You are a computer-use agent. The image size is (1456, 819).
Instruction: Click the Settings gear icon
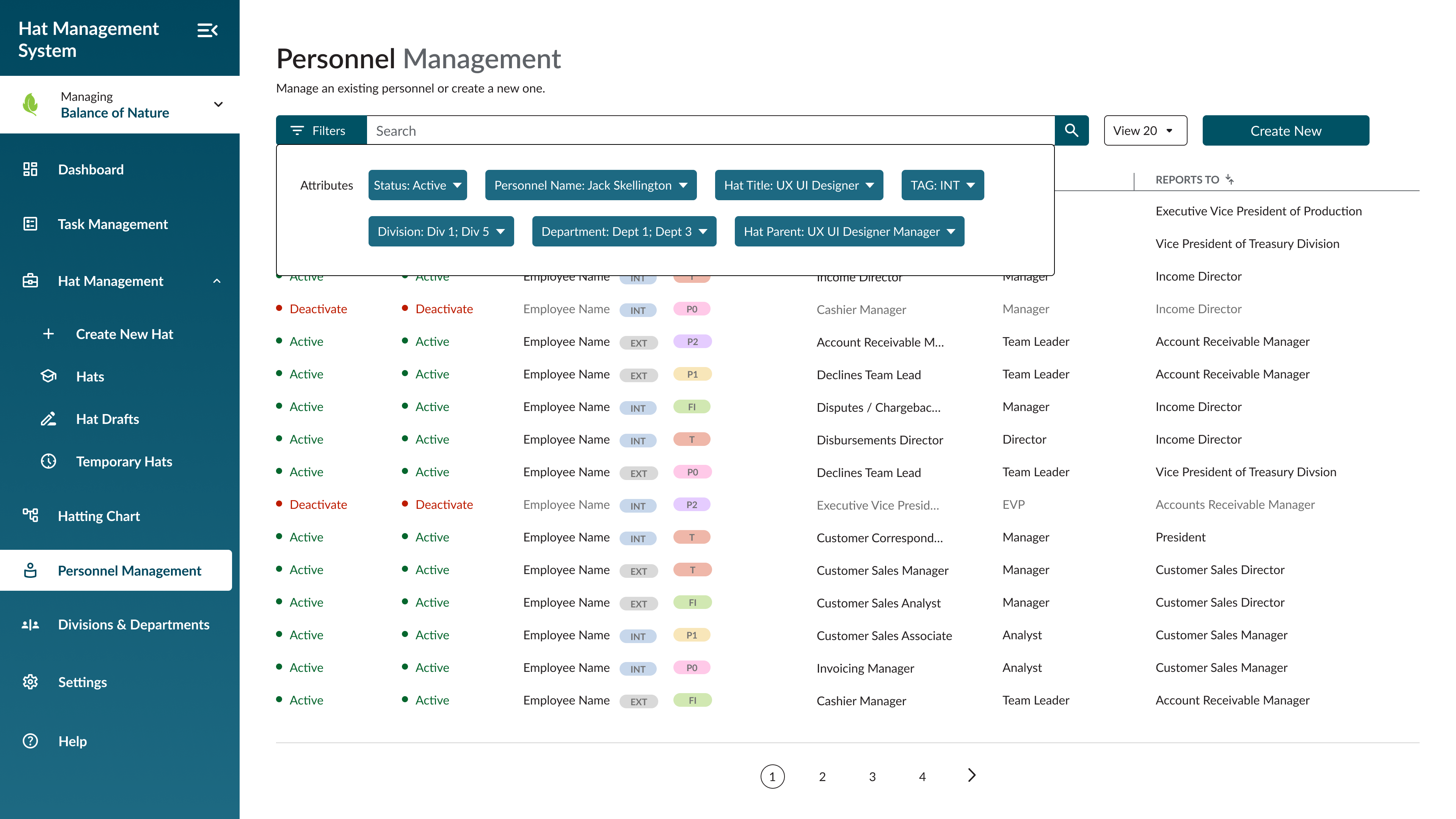30,682
